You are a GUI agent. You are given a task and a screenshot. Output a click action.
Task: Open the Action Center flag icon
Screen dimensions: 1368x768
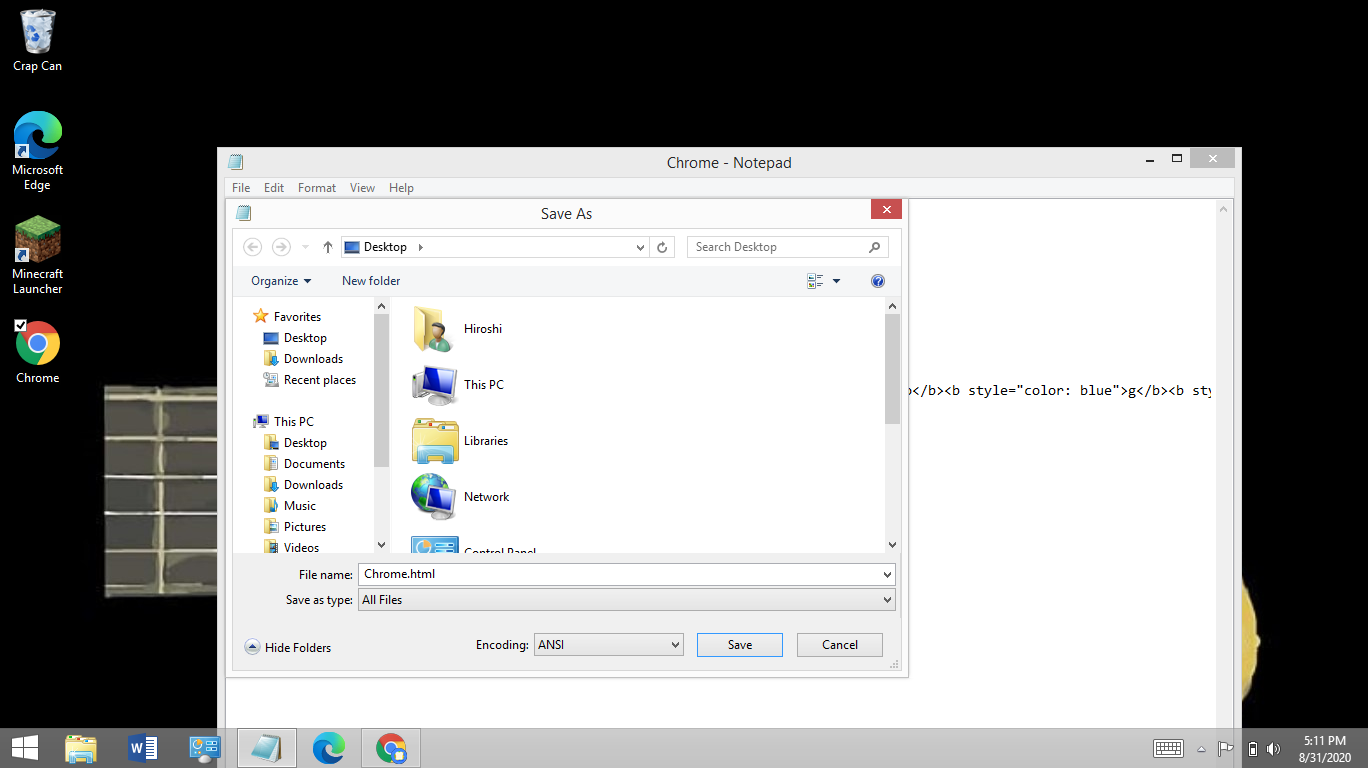tap(1225, 749)
